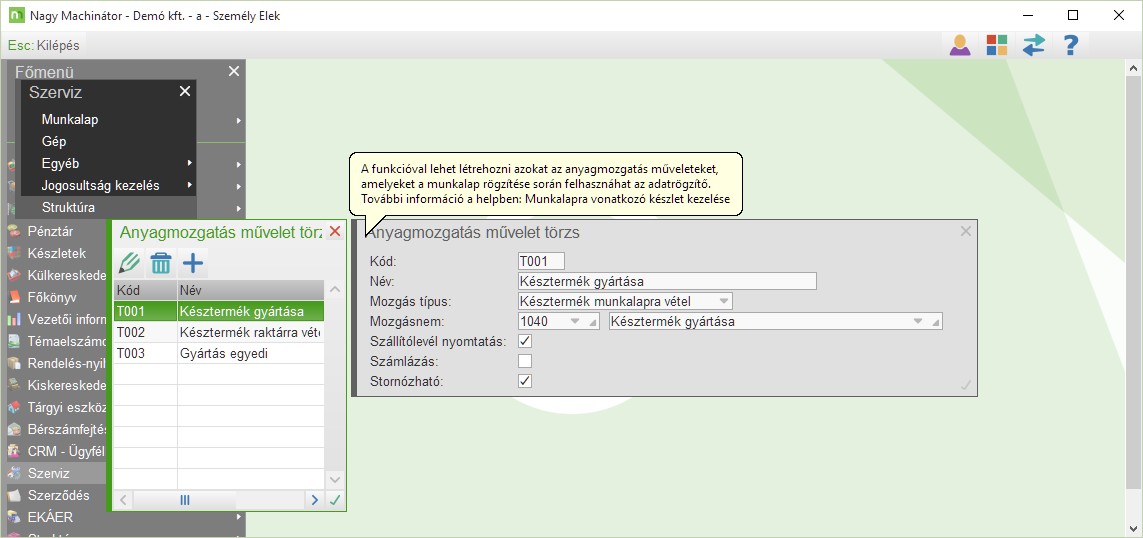Click the Szerződés icon in main menu
Viewport: 1143px width, 538px height.
point(13,495)
